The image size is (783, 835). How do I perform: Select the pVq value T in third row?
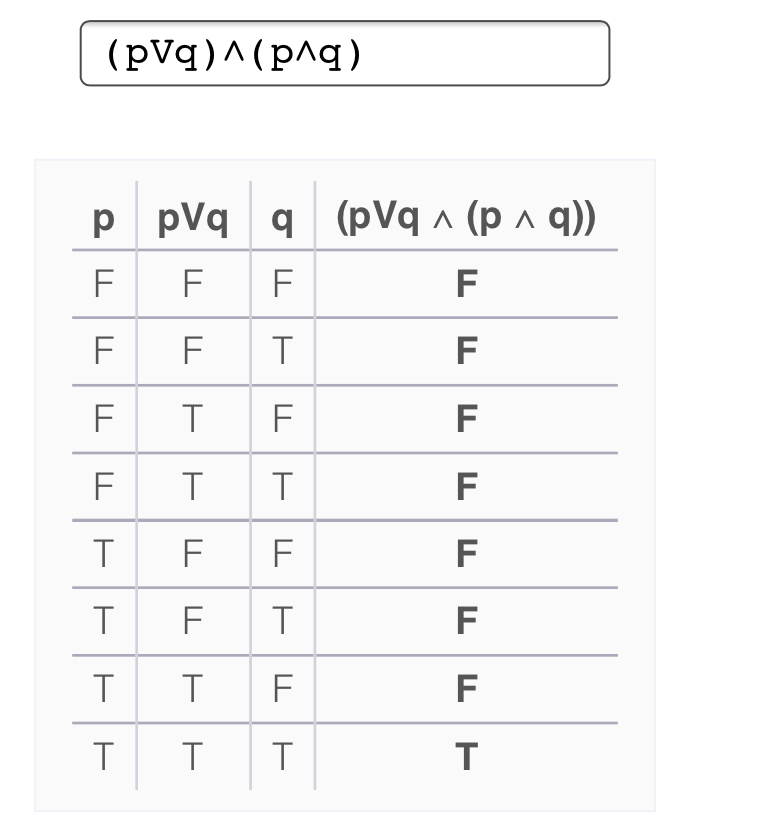[193, 420]
